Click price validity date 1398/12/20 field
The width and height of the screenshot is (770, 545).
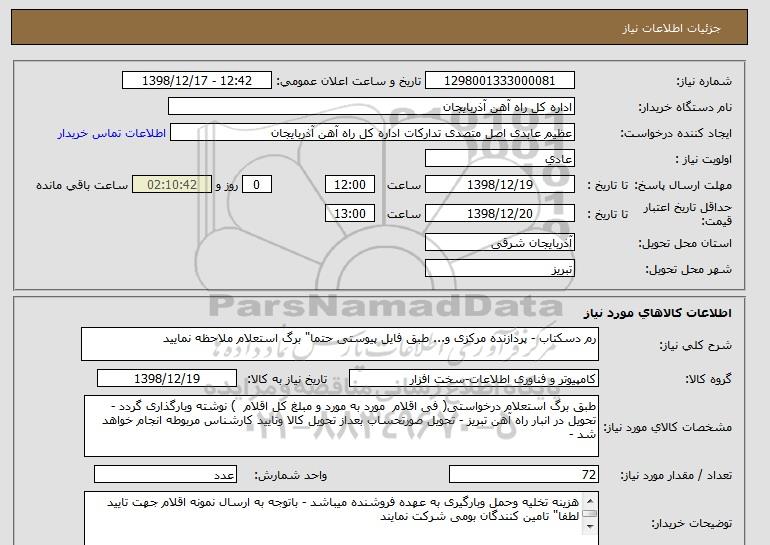coord(499,214)
